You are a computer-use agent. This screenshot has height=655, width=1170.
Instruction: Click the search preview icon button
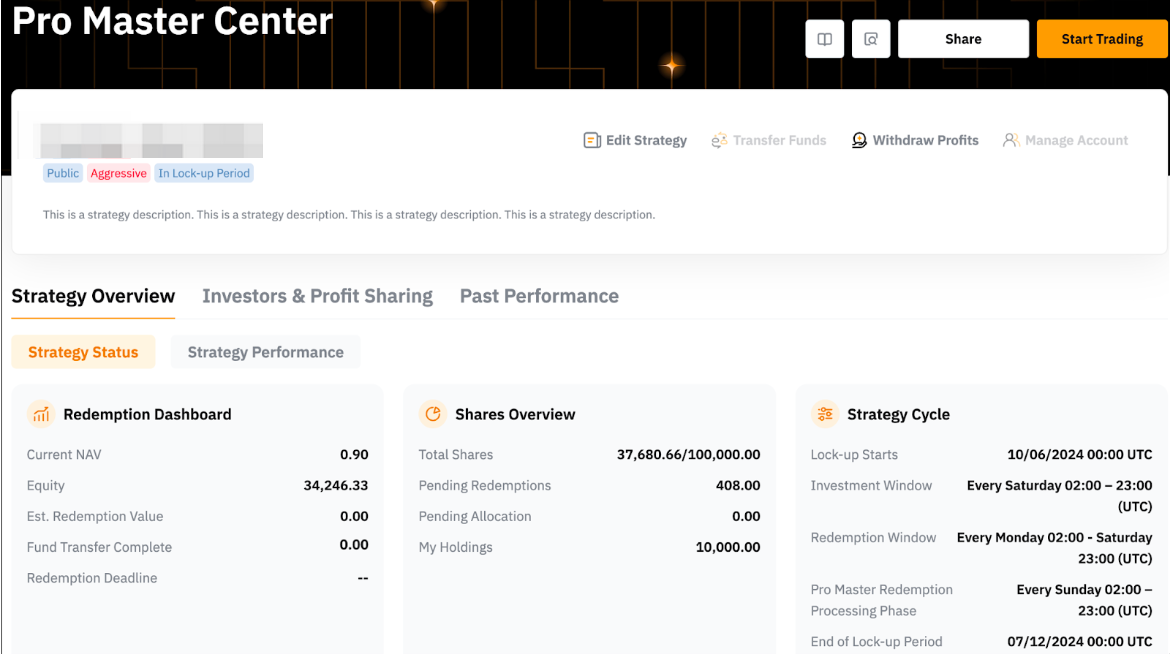click(x=871, y=39)
